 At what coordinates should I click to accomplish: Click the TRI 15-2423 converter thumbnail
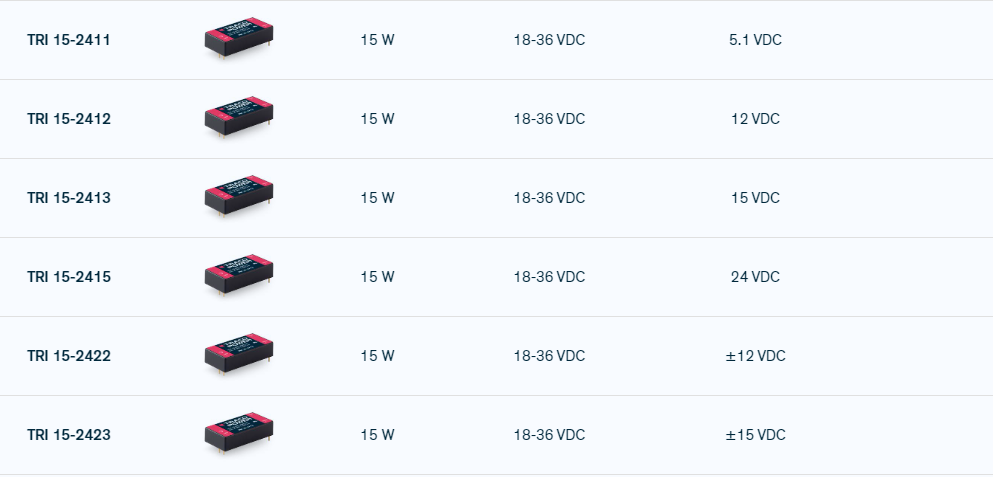click(x=239, y=434)
